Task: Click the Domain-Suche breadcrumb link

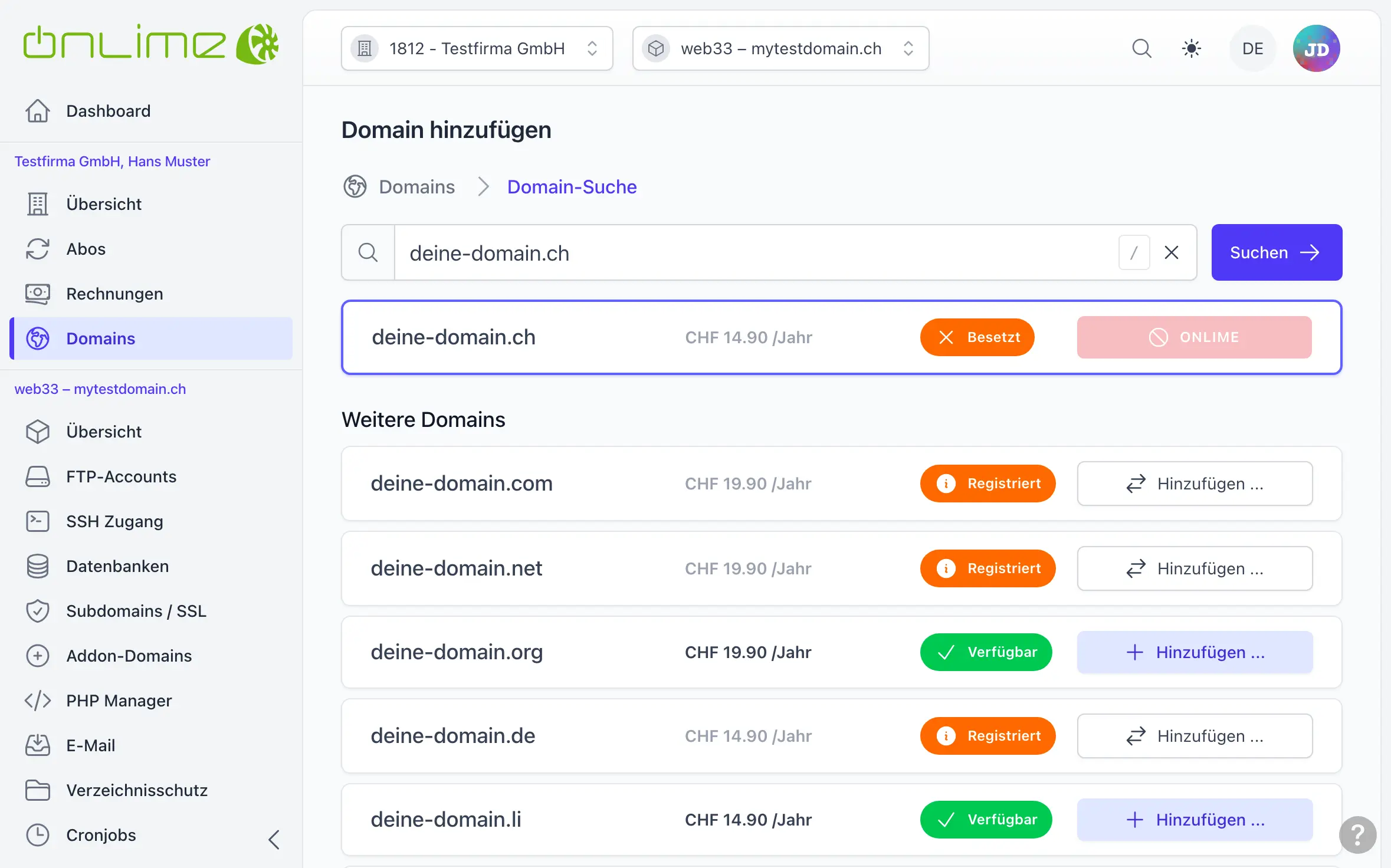Action: point(572,187)
